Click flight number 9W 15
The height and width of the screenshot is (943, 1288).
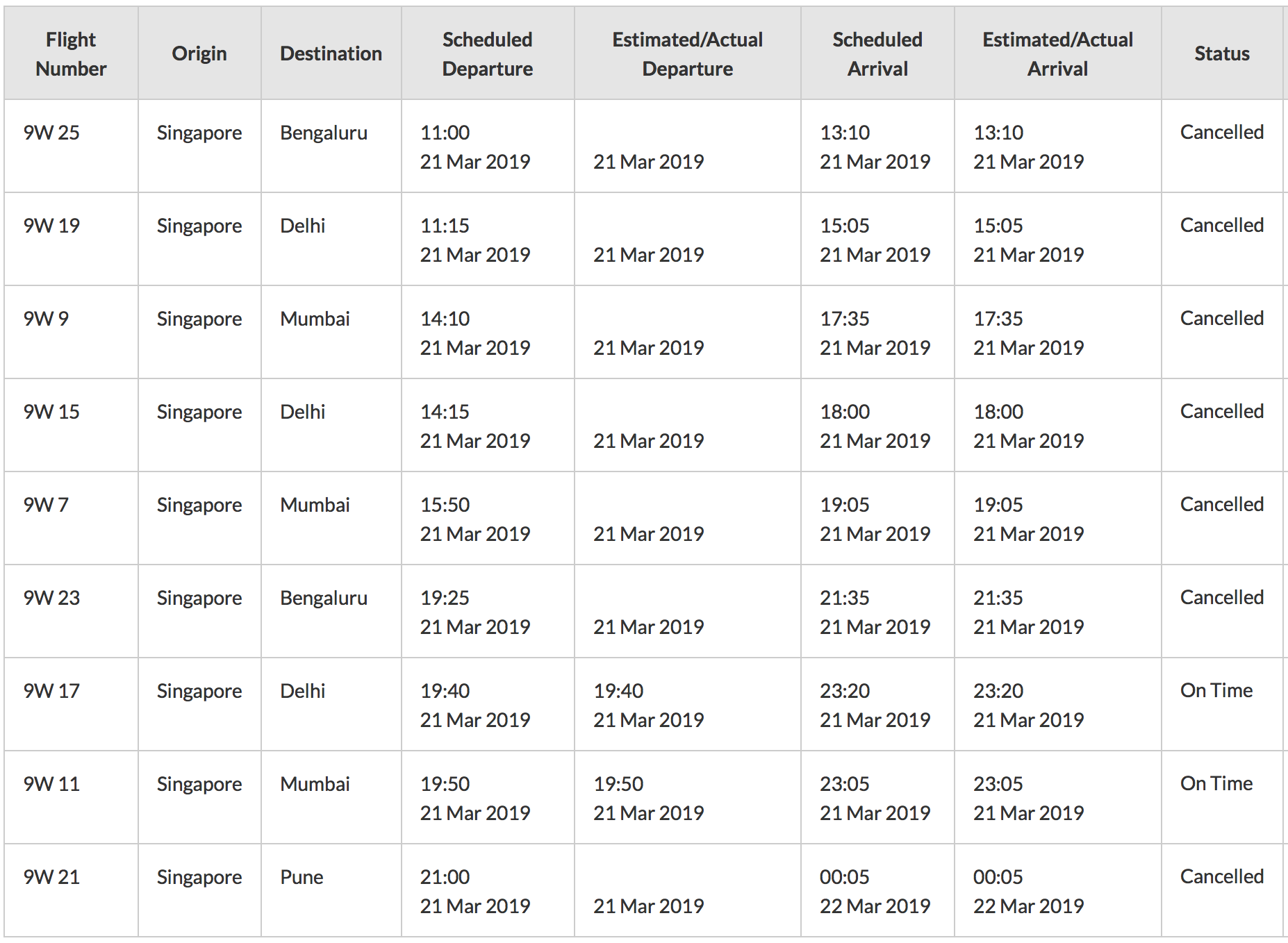tap(51, 412)
